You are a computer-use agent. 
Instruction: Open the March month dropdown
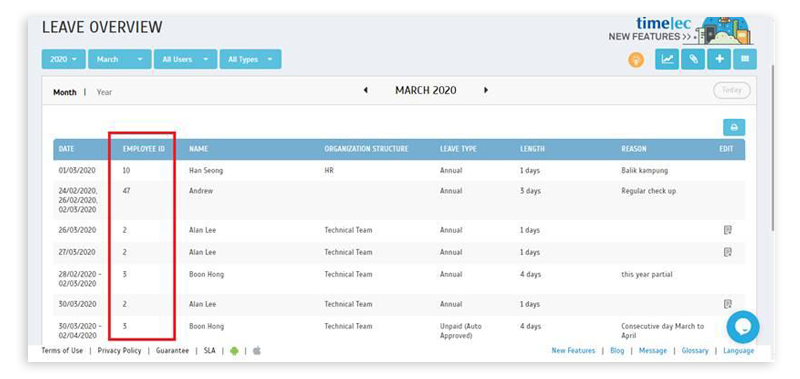(120, 59)
